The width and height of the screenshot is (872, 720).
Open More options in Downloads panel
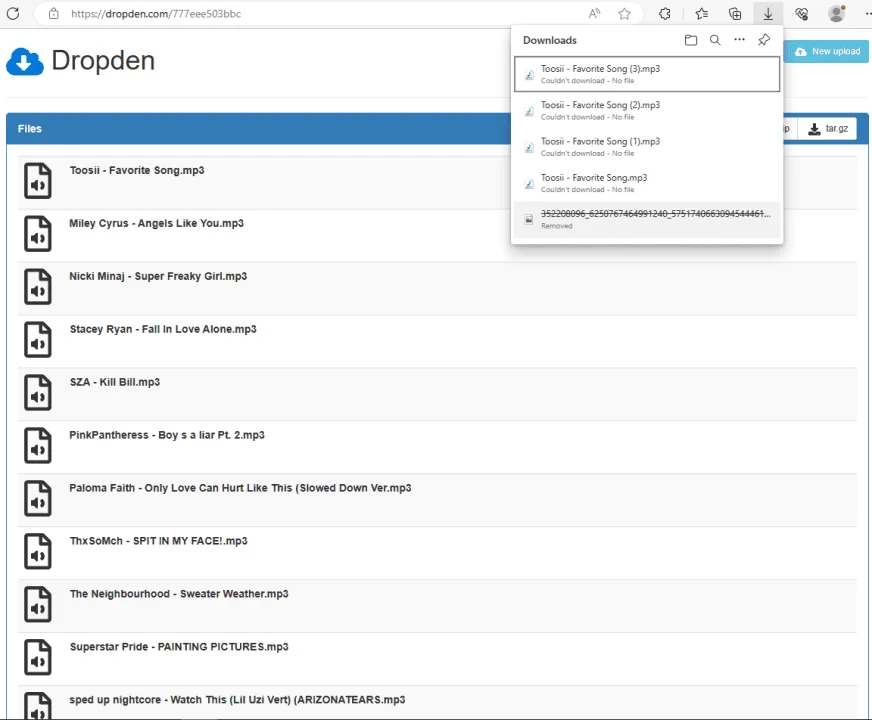(739, 39)
